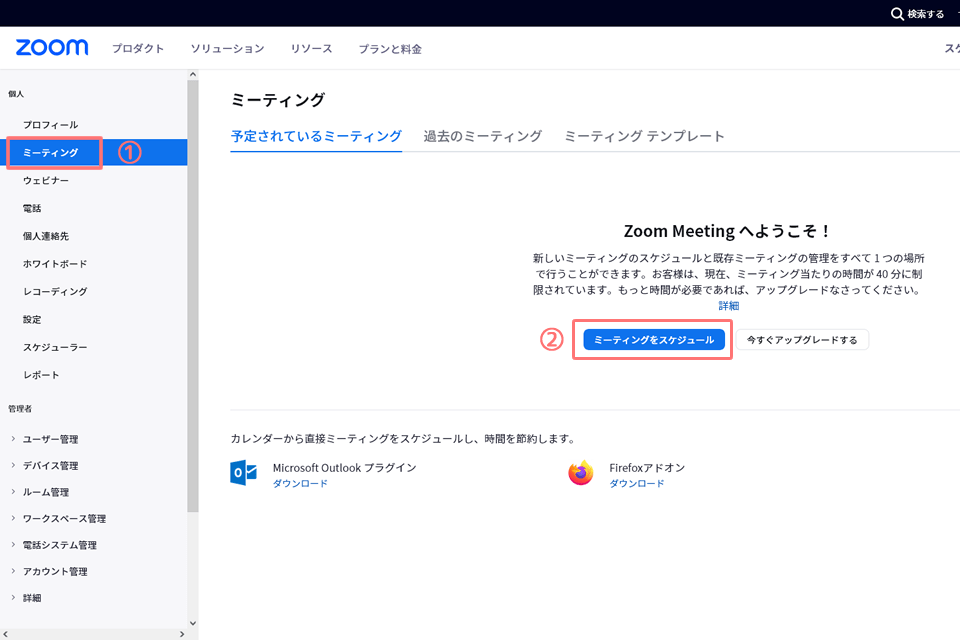The height and width of the screenshot is (640, 960).
Task: Click the Zoom logo in the header
Action: coord(50,46)
